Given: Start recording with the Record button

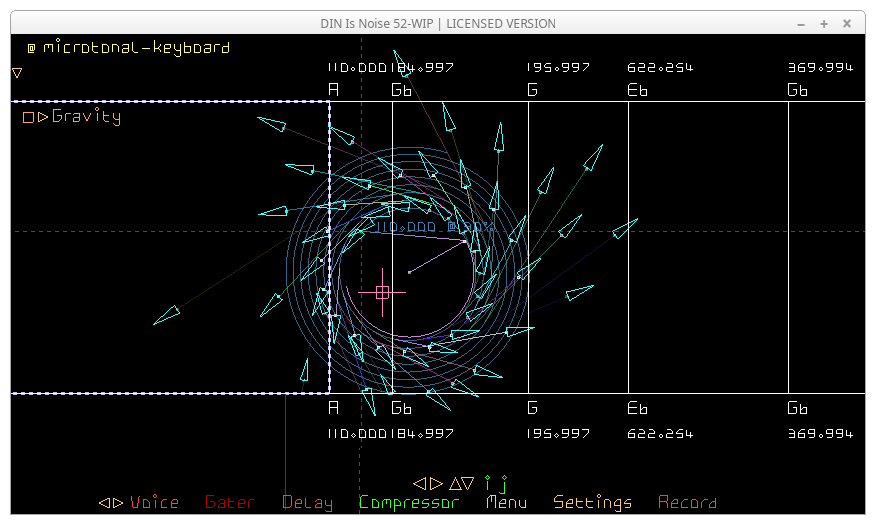Looking at the screenshot, I should pyautogui.click(x=687, y=503).
